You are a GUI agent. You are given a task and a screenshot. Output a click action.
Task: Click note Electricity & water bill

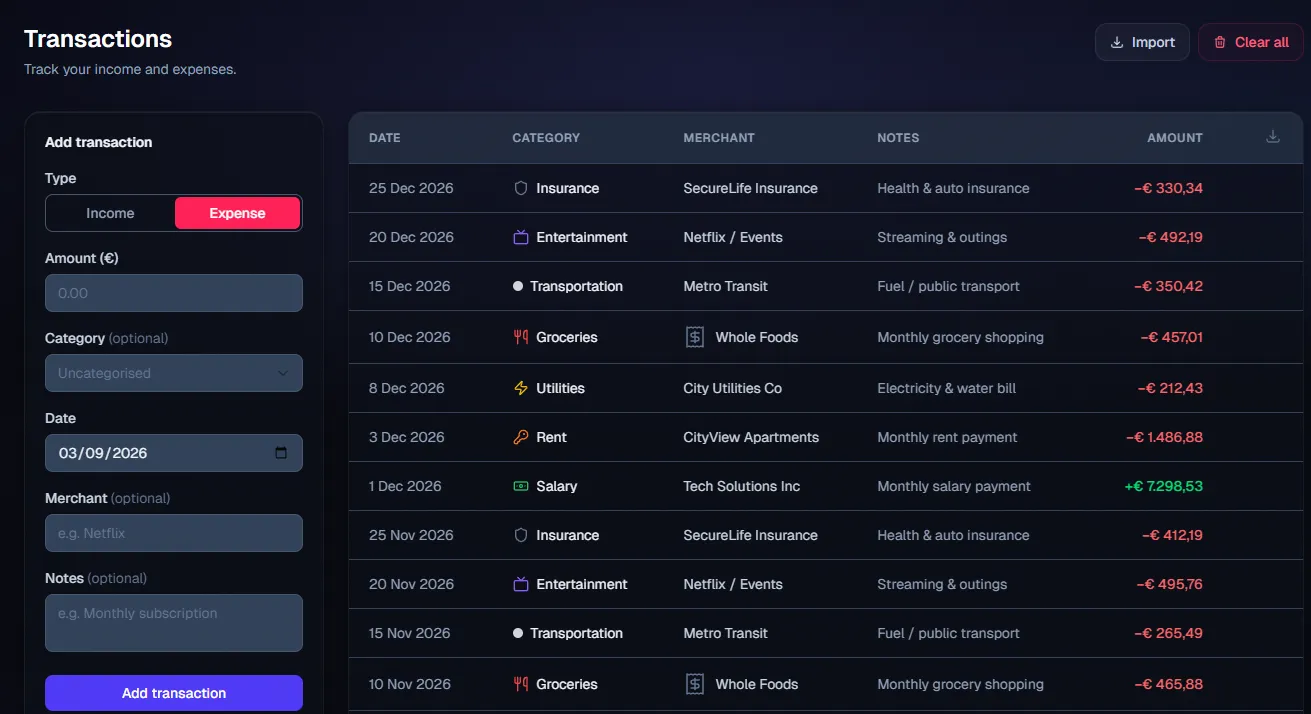click(947, 388)
